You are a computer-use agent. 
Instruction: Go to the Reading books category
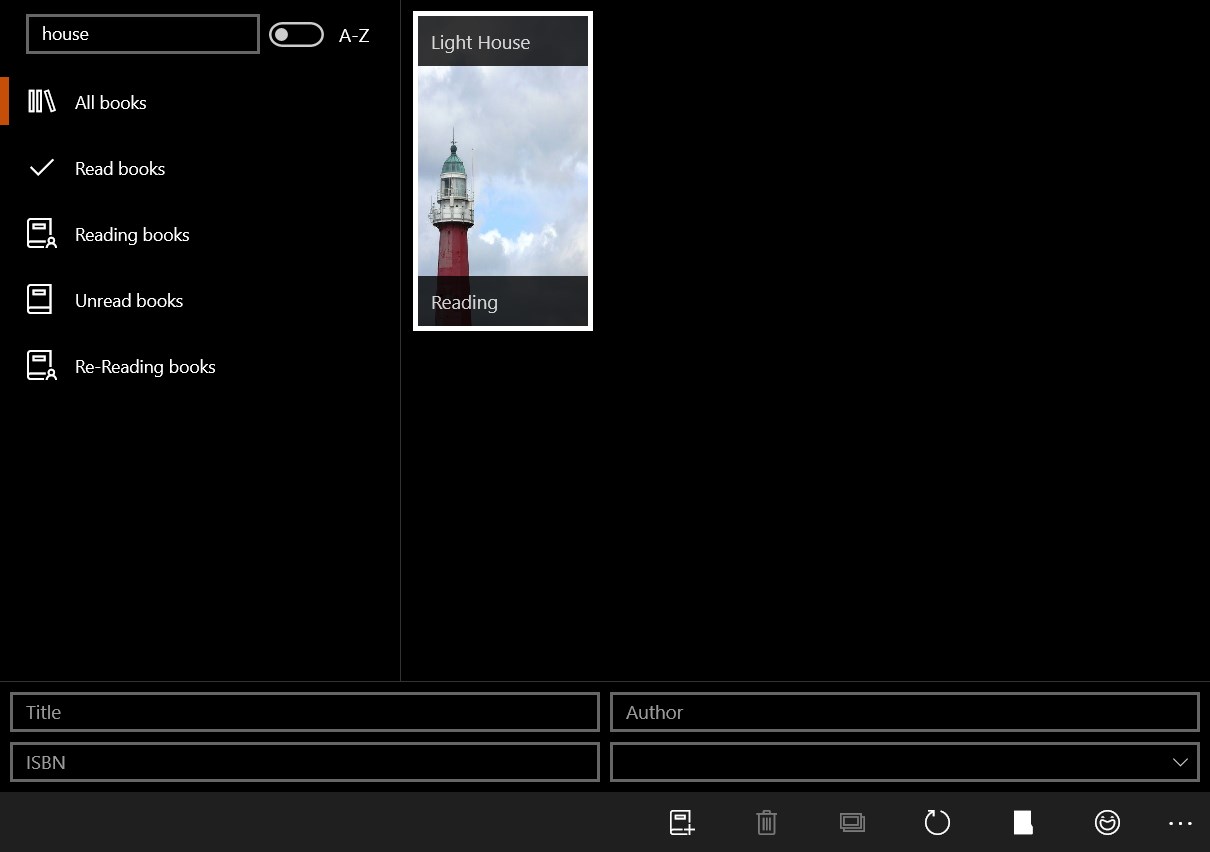click(200, 234)
